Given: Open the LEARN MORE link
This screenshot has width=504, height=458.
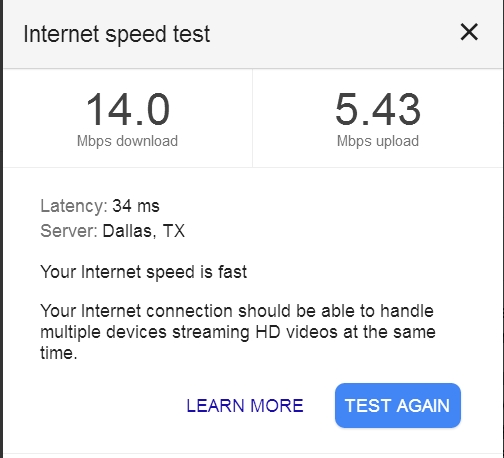Looking at the screenshot, I should [x=245, y=406].
